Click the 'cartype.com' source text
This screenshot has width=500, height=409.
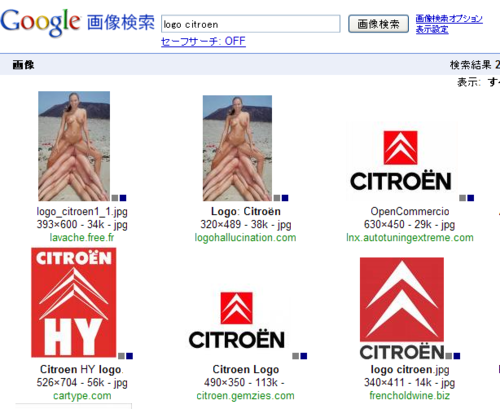pyautogui.click(x=82, y=396)
